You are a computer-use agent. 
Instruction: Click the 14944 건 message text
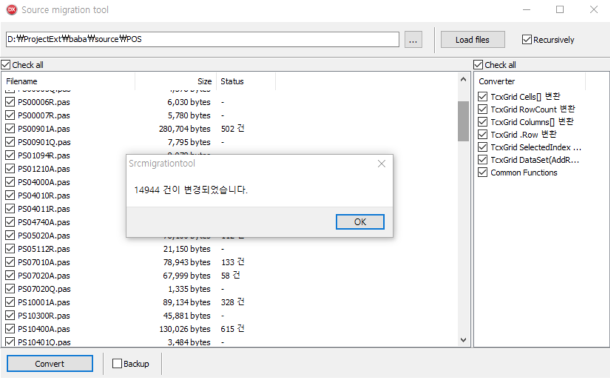191,190
